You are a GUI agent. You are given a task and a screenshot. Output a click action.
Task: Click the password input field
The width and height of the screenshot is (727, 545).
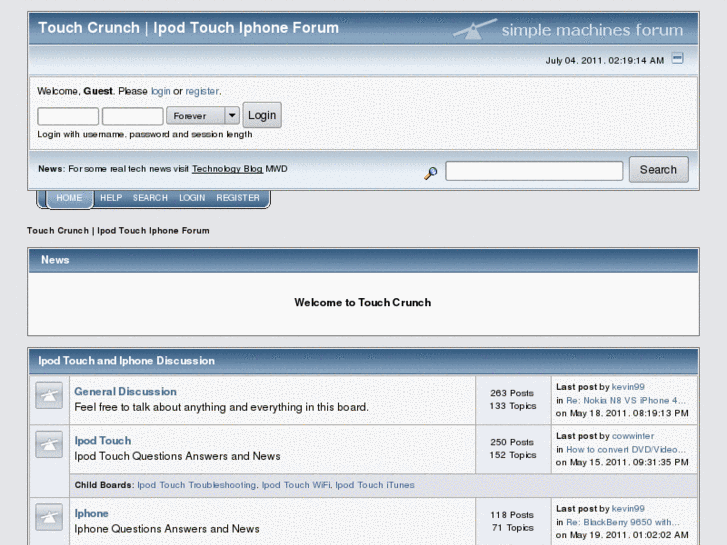pos(133,116)
